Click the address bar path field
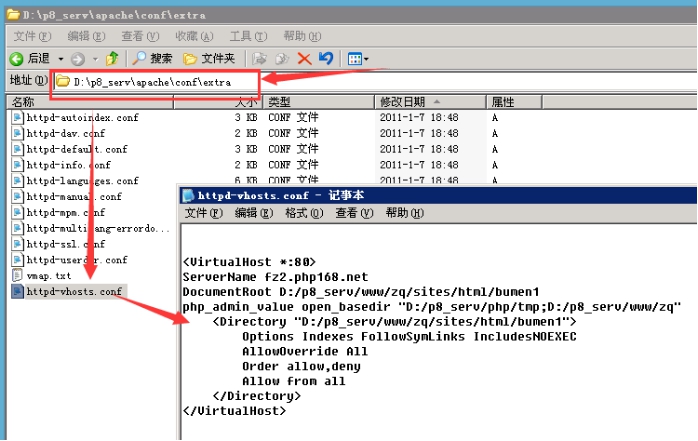The width and height of the screenshot is (698, 441). (160, 81)
